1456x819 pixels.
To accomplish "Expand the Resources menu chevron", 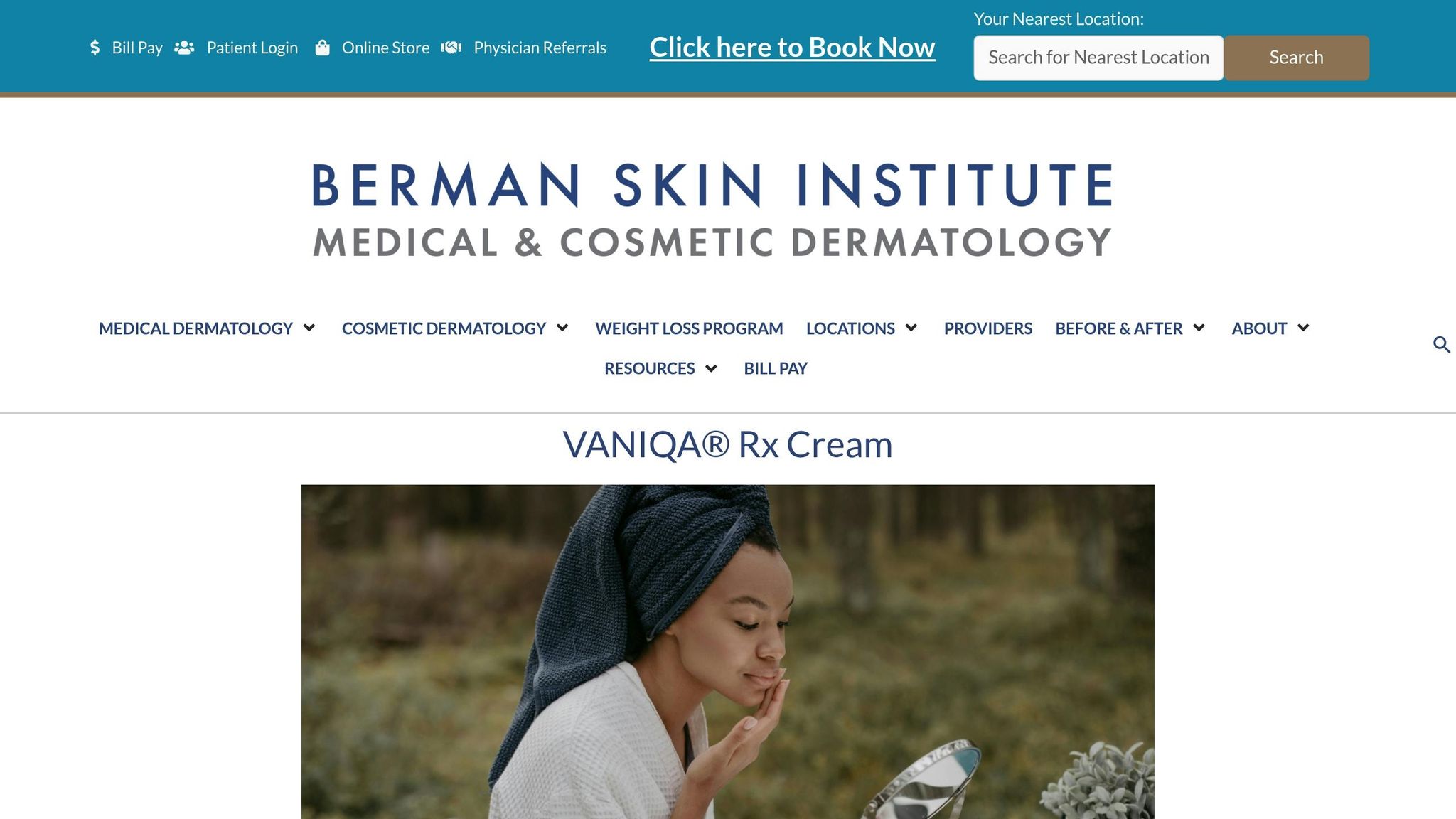I will pyautogui.click(x=711, y=368).
